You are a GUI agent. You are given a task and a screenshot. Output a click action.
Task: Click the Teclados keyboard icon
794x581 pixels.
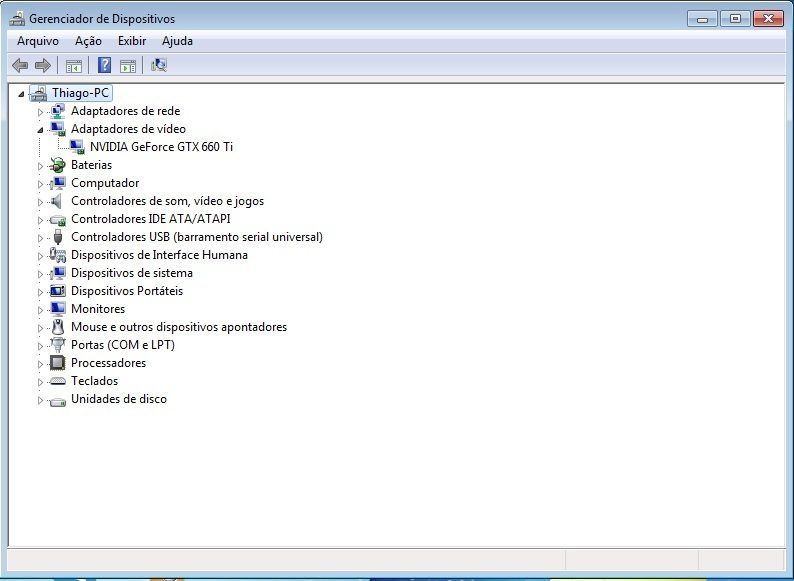[x=58, y=381]
